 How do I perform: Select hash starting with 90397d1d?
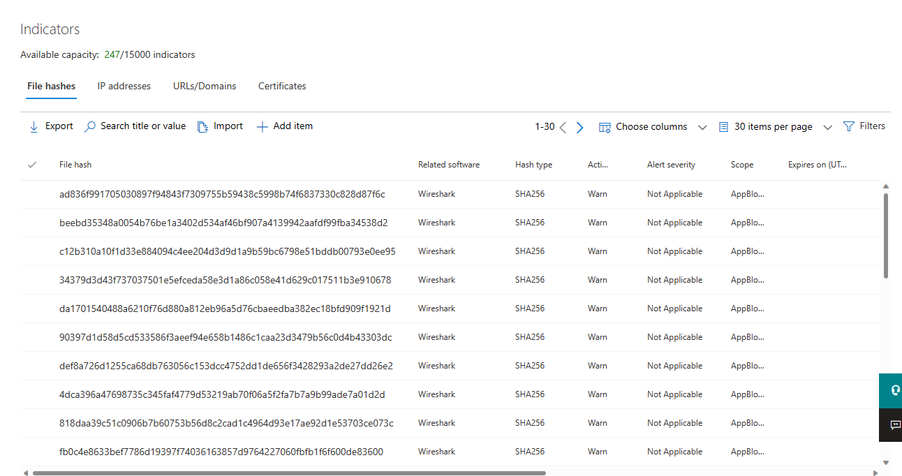tap(226, 337)
